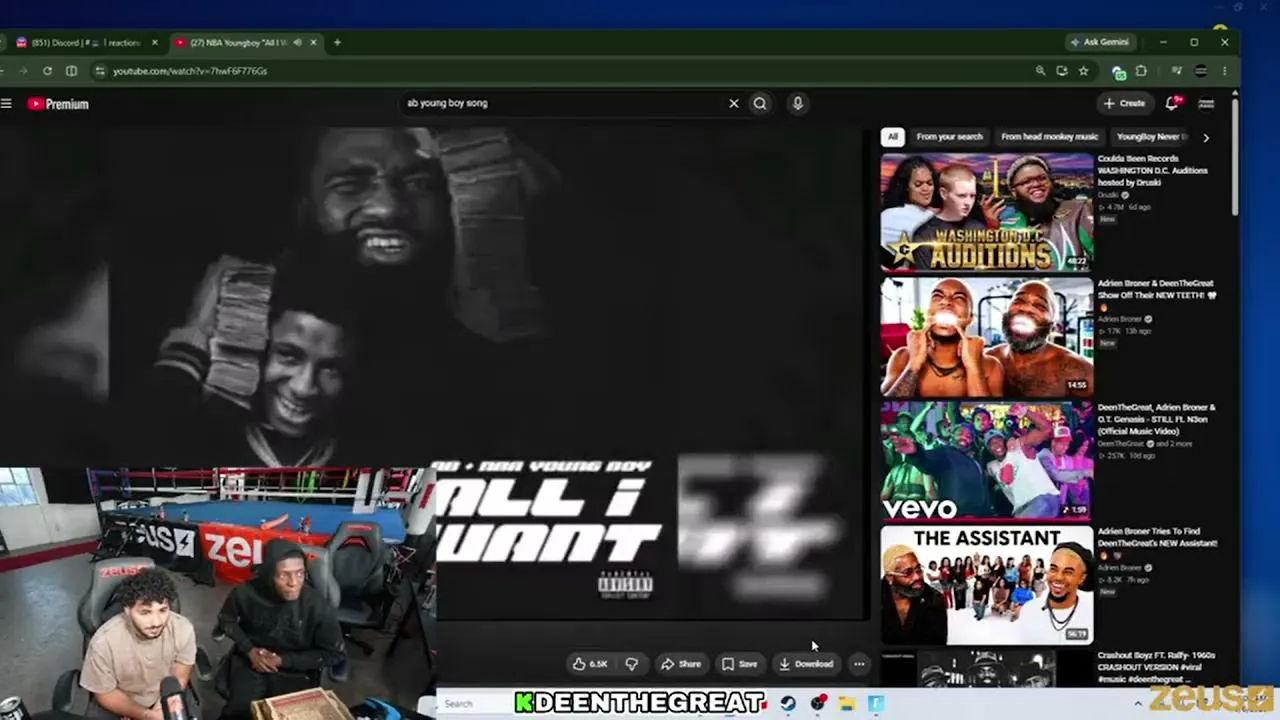The width and height of the screenshot is (1280, 720).
Task: Start voice search with the microphone
Action: (797, 103)
